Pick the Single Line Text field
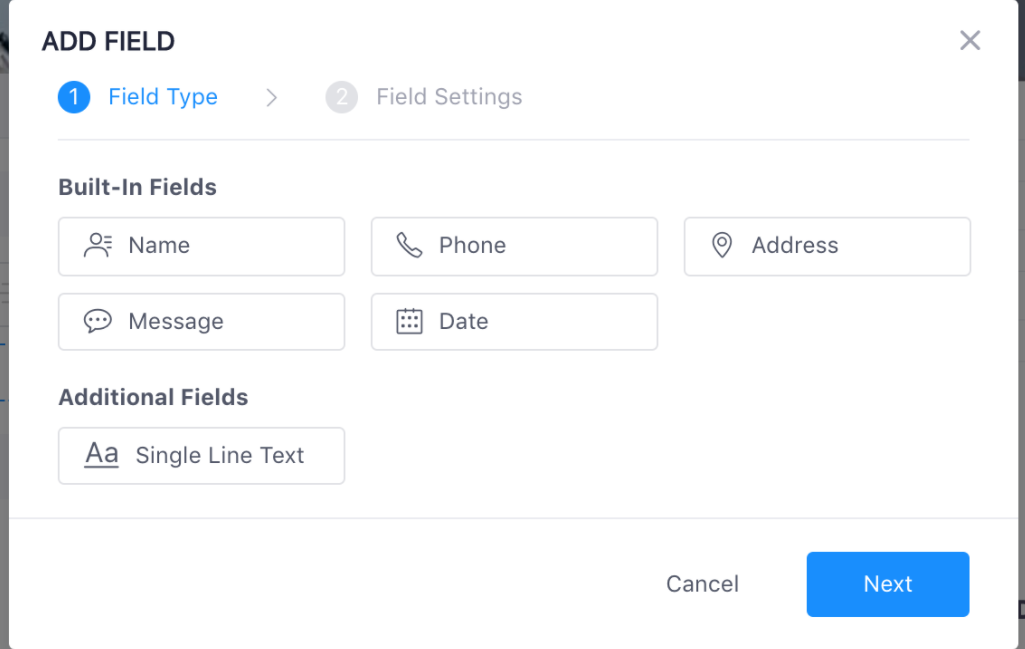The width and height of the screenshot is (1025, 649). pyautogui.click(x=201, y=456)
